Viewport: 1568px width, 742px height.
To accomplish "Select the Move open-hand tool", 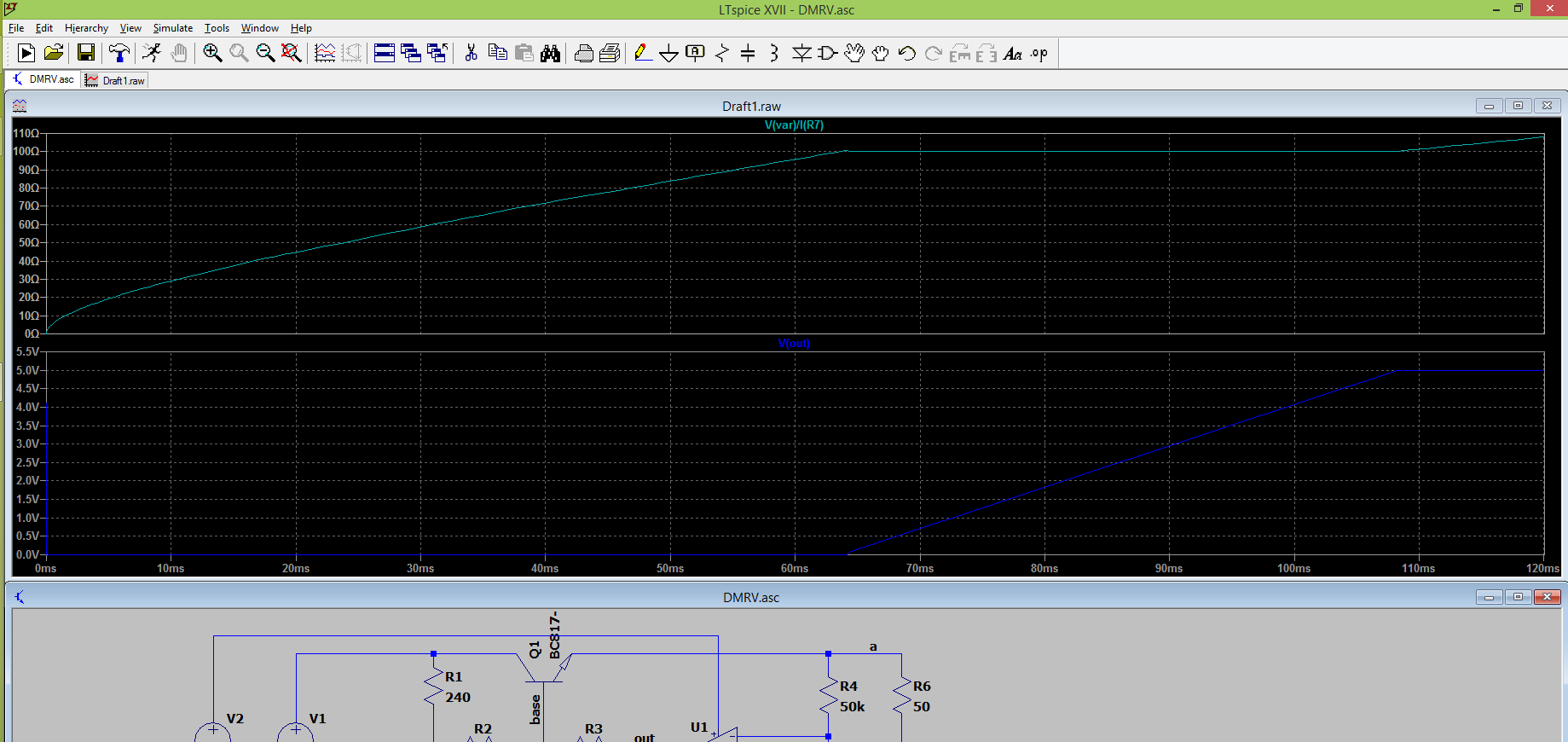I will click(x=854, y=53).
